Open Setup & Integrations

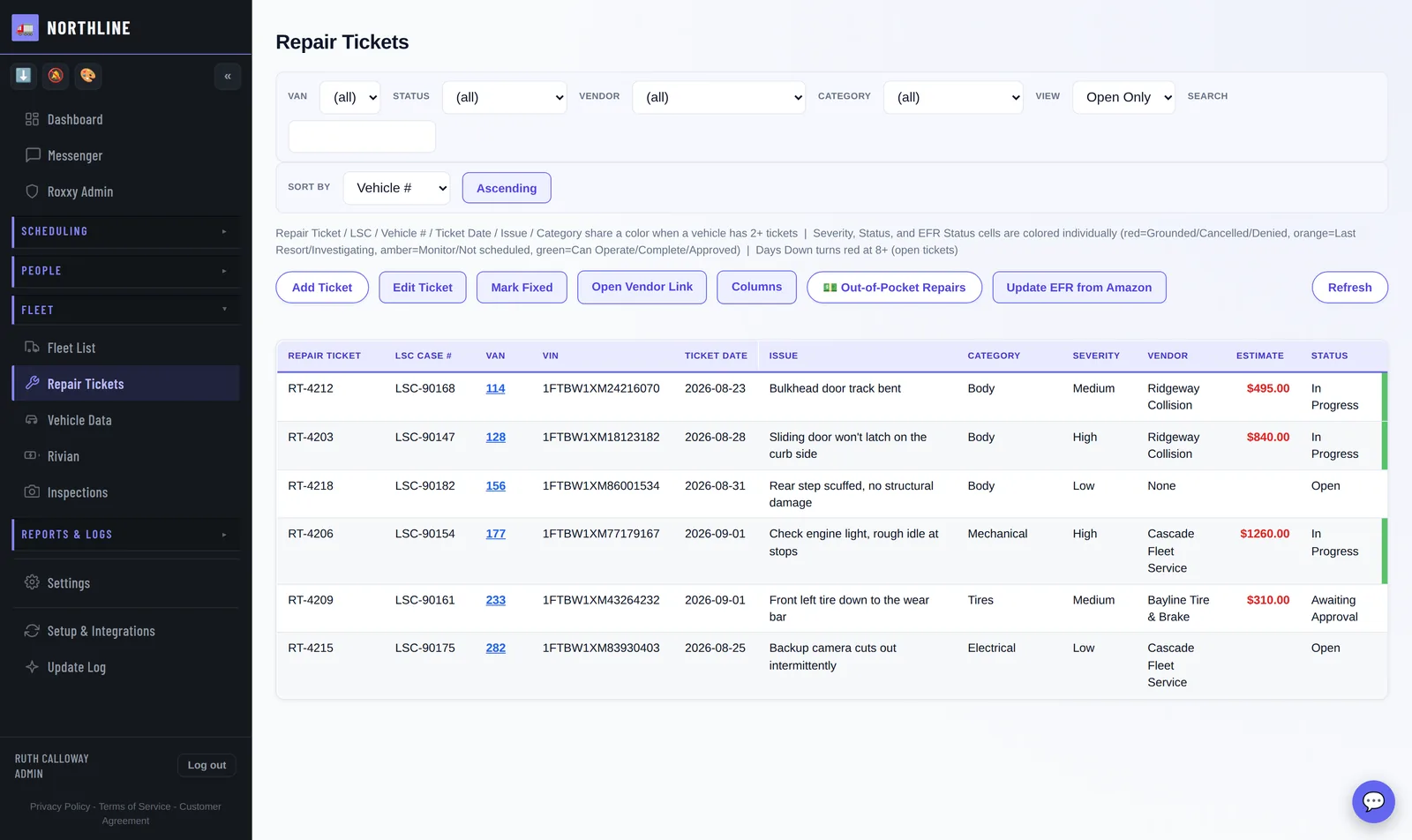[126, 631]
